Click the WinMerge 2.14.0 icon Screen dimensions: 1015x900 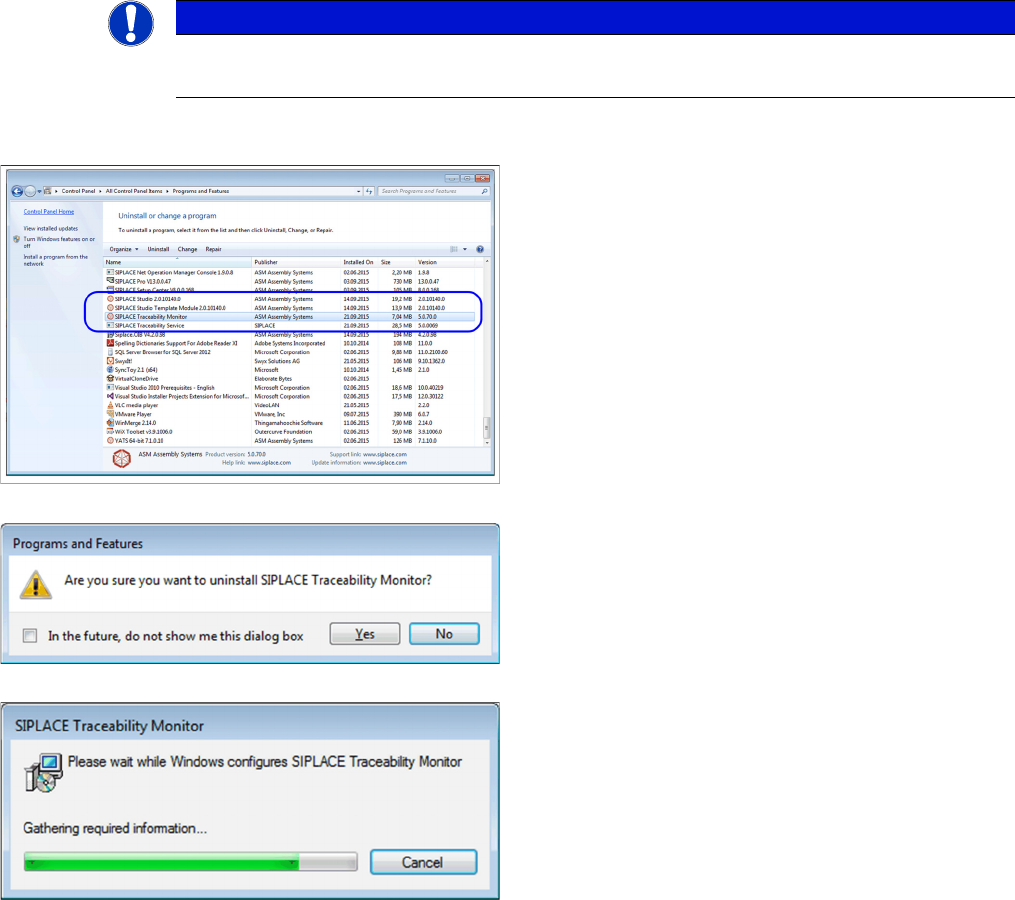coord(110,423)
